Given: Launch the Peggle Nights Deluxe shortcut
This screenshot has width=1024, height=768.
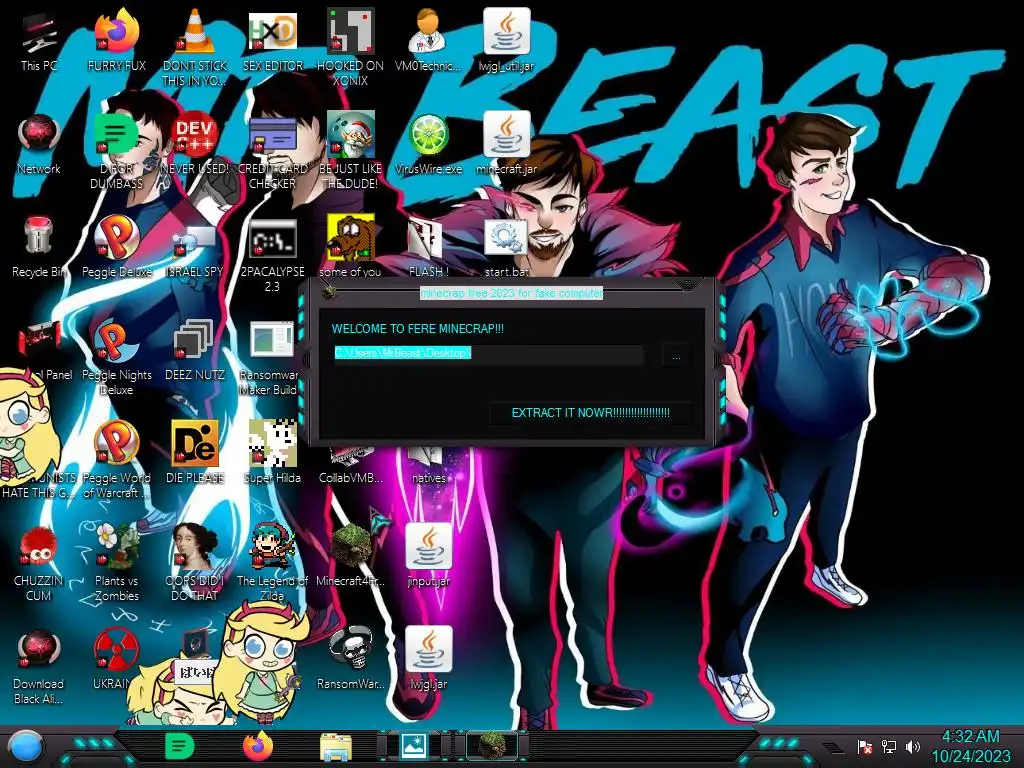Looking at the screenshot, I should (116, 357).
